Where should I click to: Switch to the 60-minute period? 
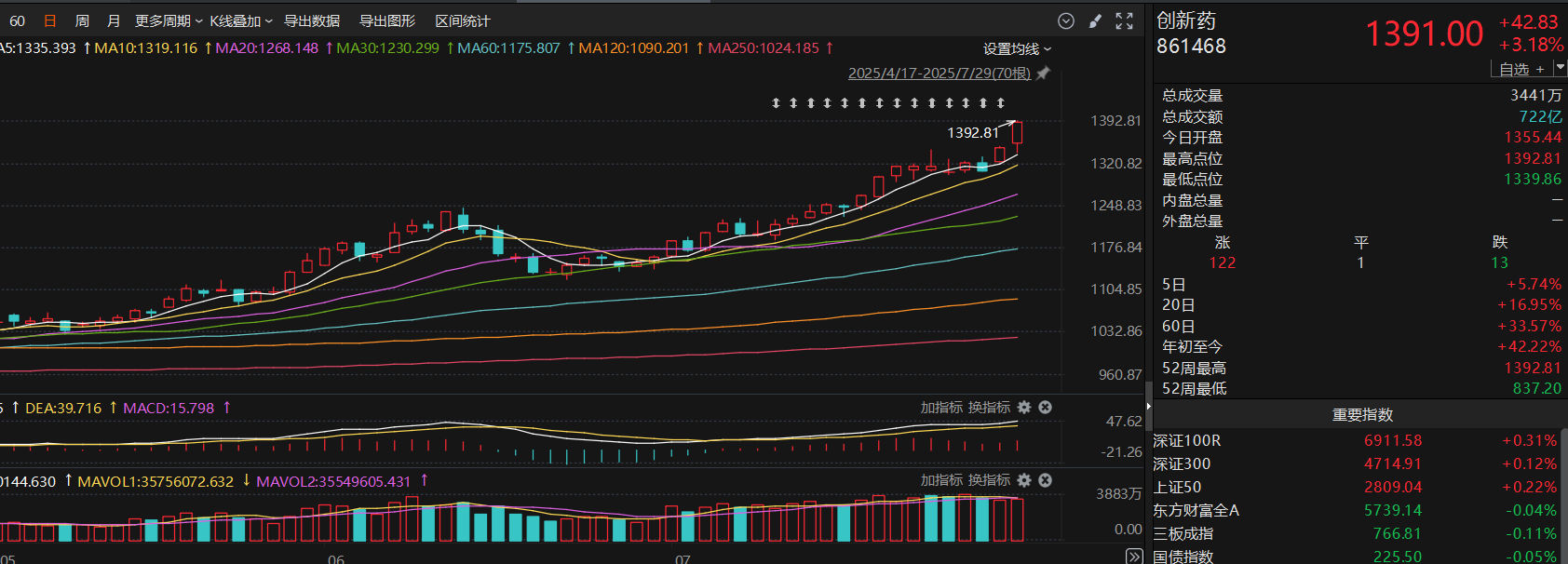coord(17,20)
